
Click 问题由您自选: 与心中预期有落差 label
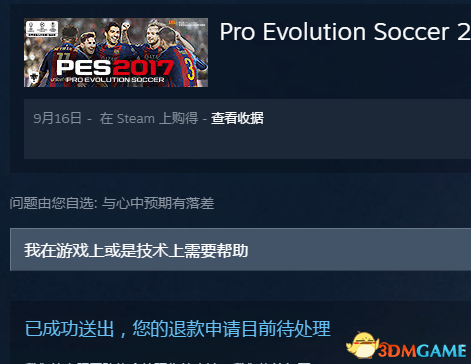pyautogui.click(x=112, y=203)
